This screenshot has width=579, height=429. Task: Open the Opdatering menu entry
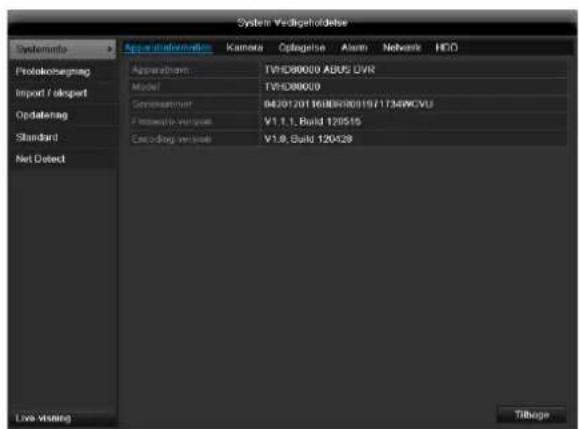click(42, 115)
